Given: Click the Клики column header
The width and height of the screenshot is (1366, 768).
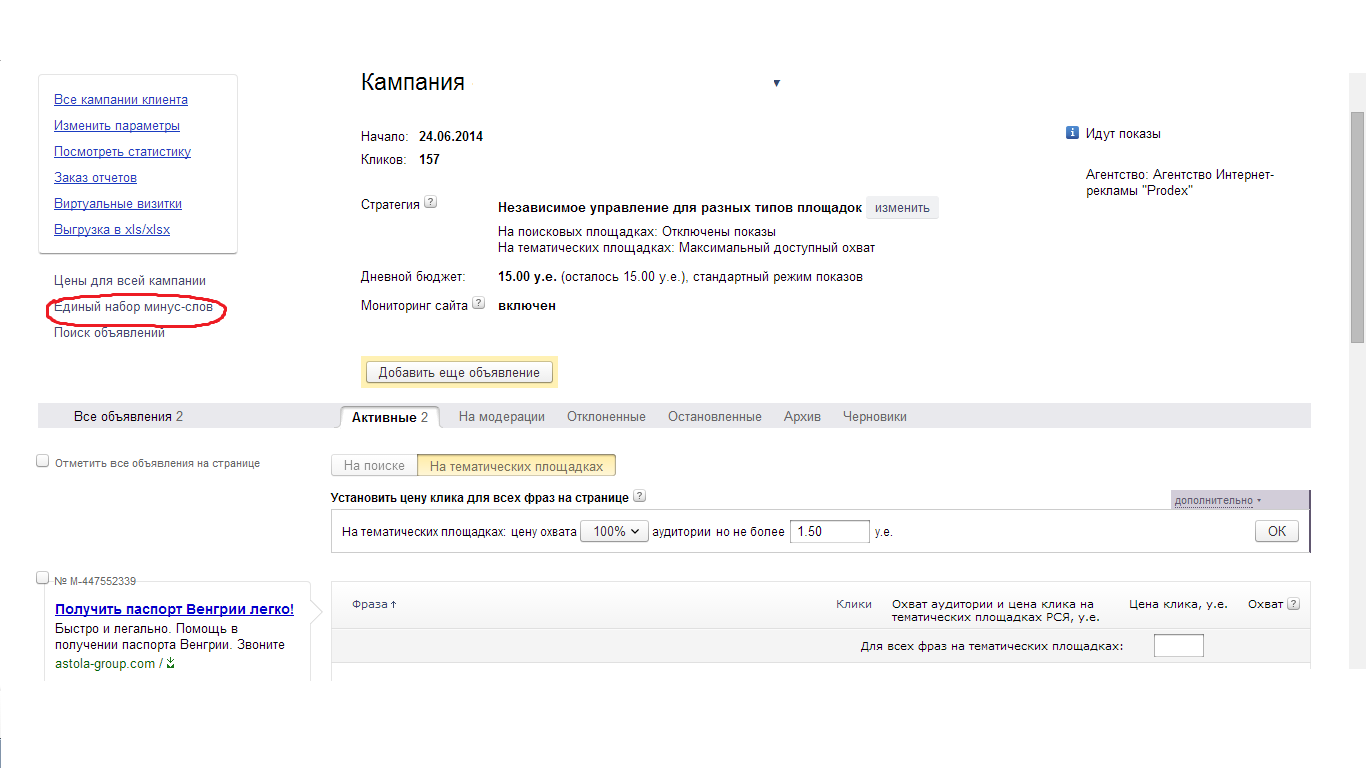Looking at the screenshot, I should (x=854, y=604).
